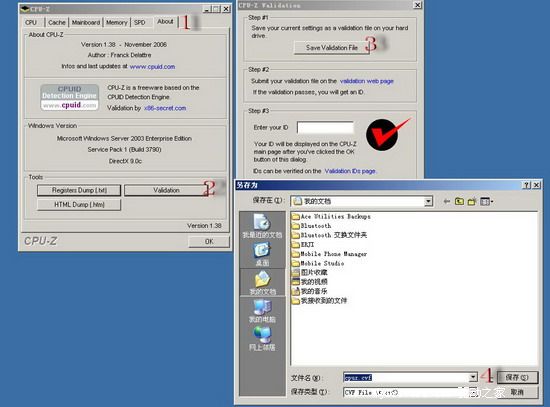Click the red checkmark validation logo

tap(387, 134)
